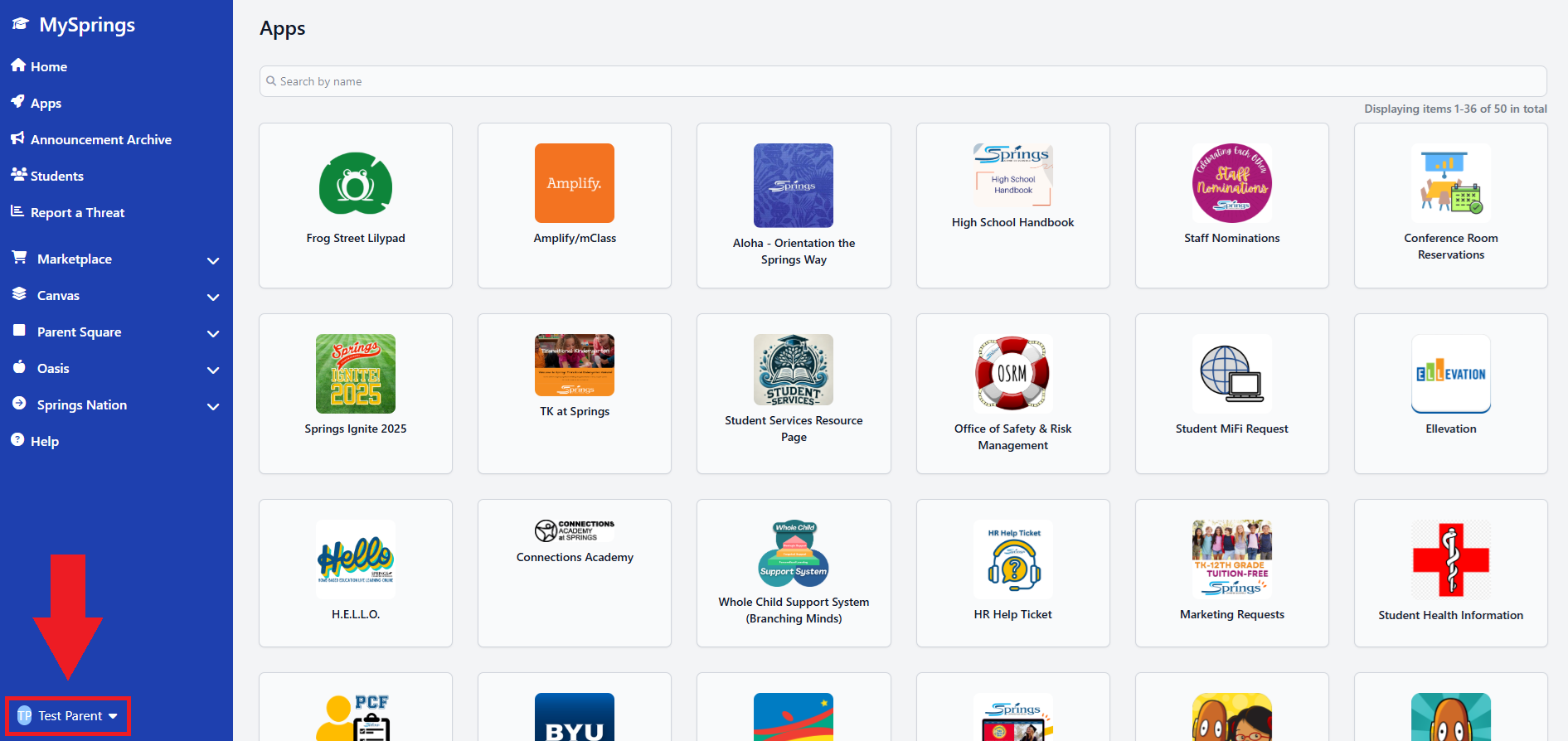This screenshot has height=741, width=1568.
Task: Open Announcement Archive from sidebar
Action: tap(100, 140)
